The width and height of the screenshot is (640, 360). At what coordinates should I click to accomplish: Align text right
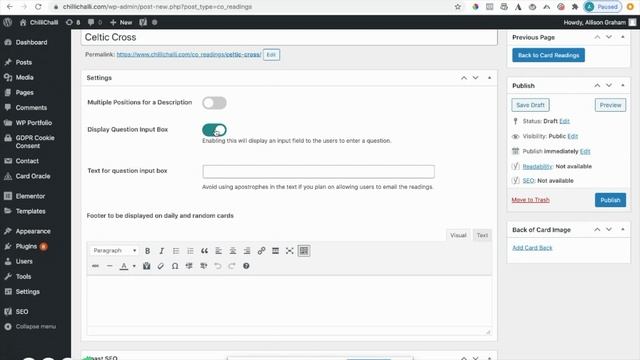(247, 251)
